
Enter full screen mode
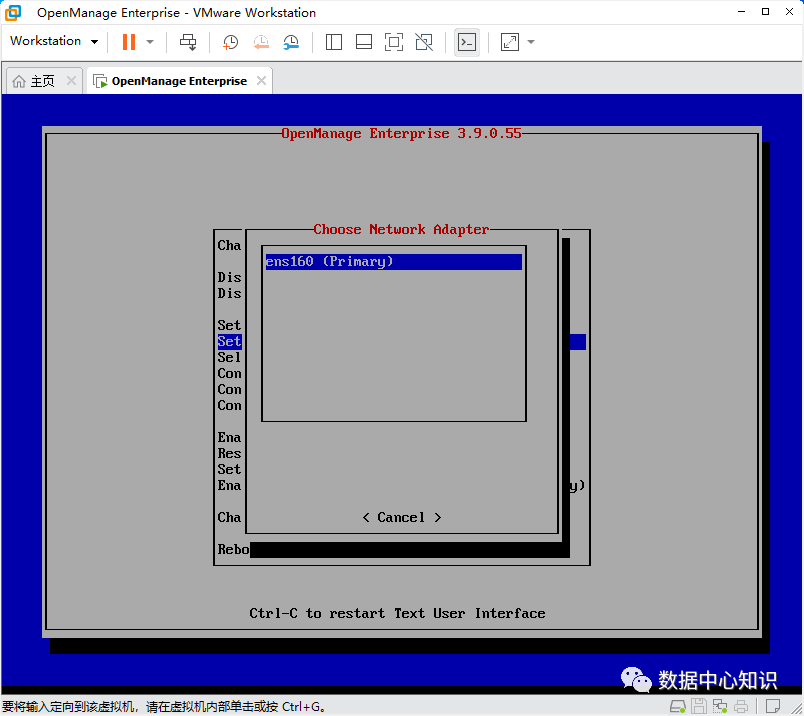[x=394, y=42]
